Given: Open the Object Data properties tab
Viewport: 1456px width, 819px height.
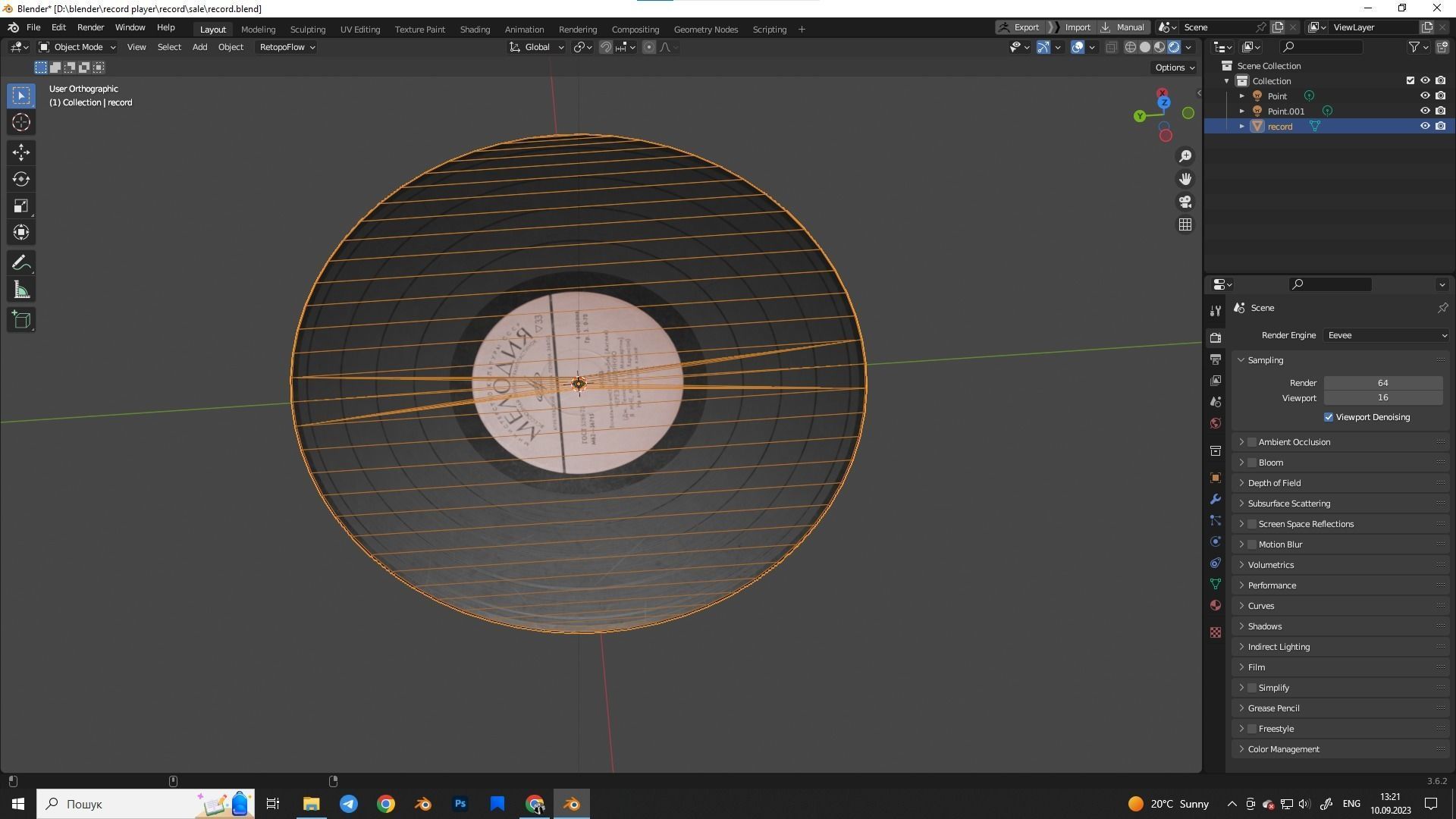Looking at the screenshot, I should pos(1216,584).
